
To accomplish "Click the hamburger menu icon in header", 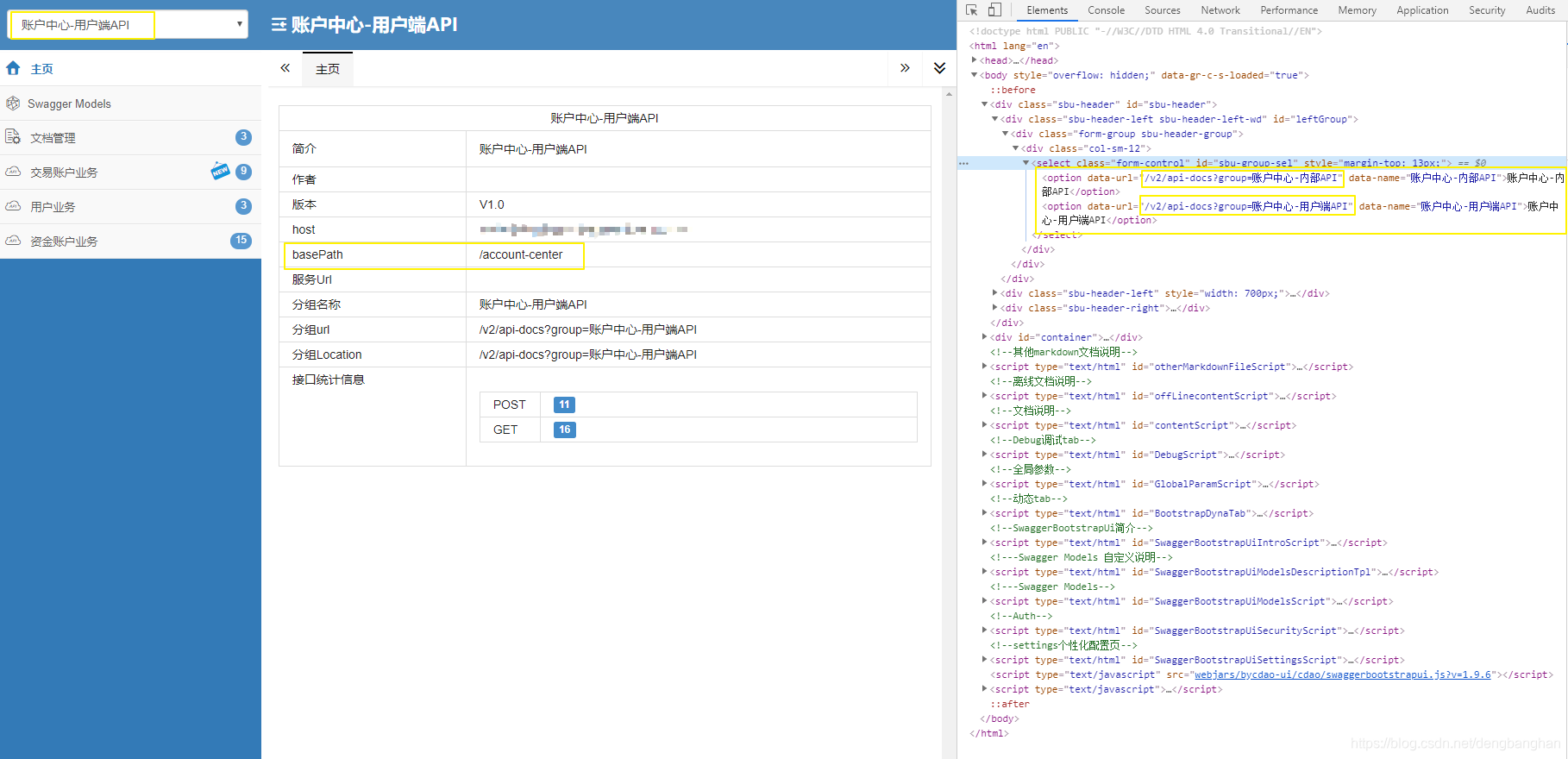I will tap(279, 25).
